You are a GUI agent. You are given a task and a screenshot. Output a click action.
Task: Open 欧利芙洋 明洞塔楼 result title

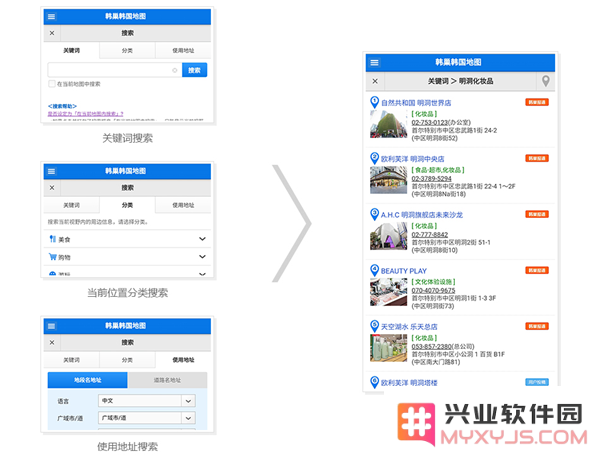[x=409, y=383]
